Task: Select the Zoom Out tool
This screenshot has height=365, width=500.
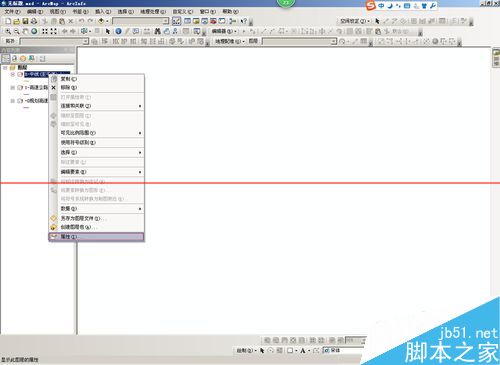Action: [x=16, y=31]
